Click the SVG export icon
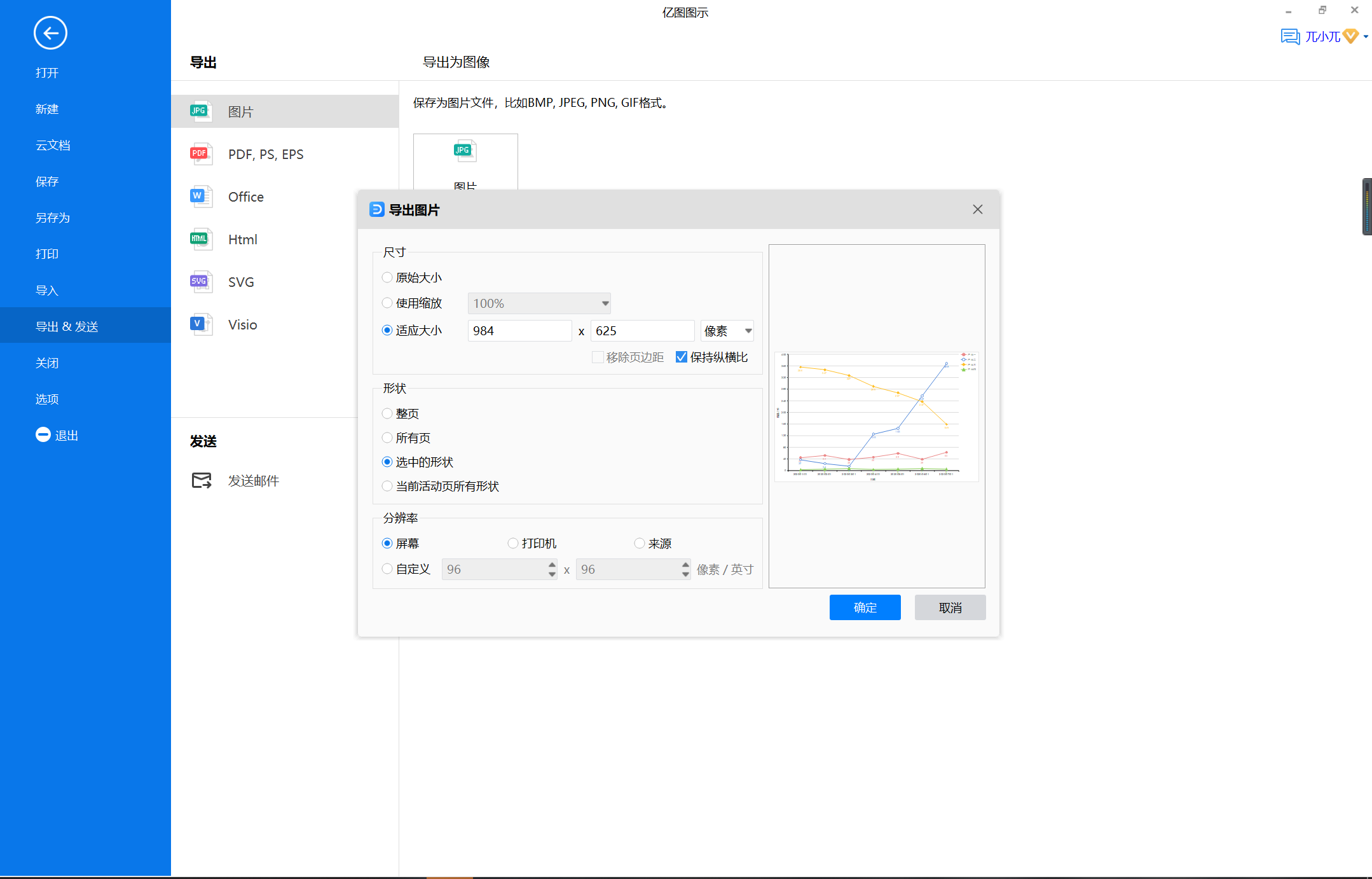The width and height of the screenshot is (1372, 879). [x=201, y=282]
